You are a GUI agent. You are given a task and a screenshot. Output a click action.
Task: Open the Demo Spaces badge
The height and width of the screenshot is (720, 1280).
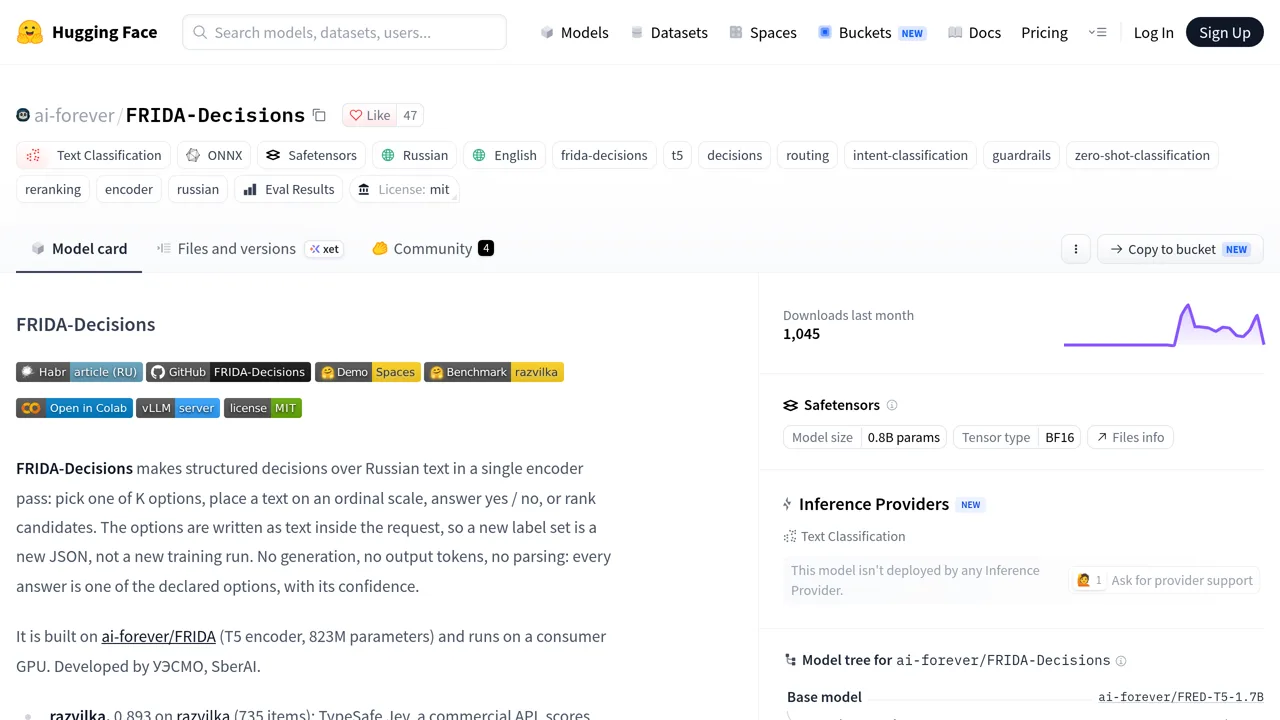[x=367, y=372]
